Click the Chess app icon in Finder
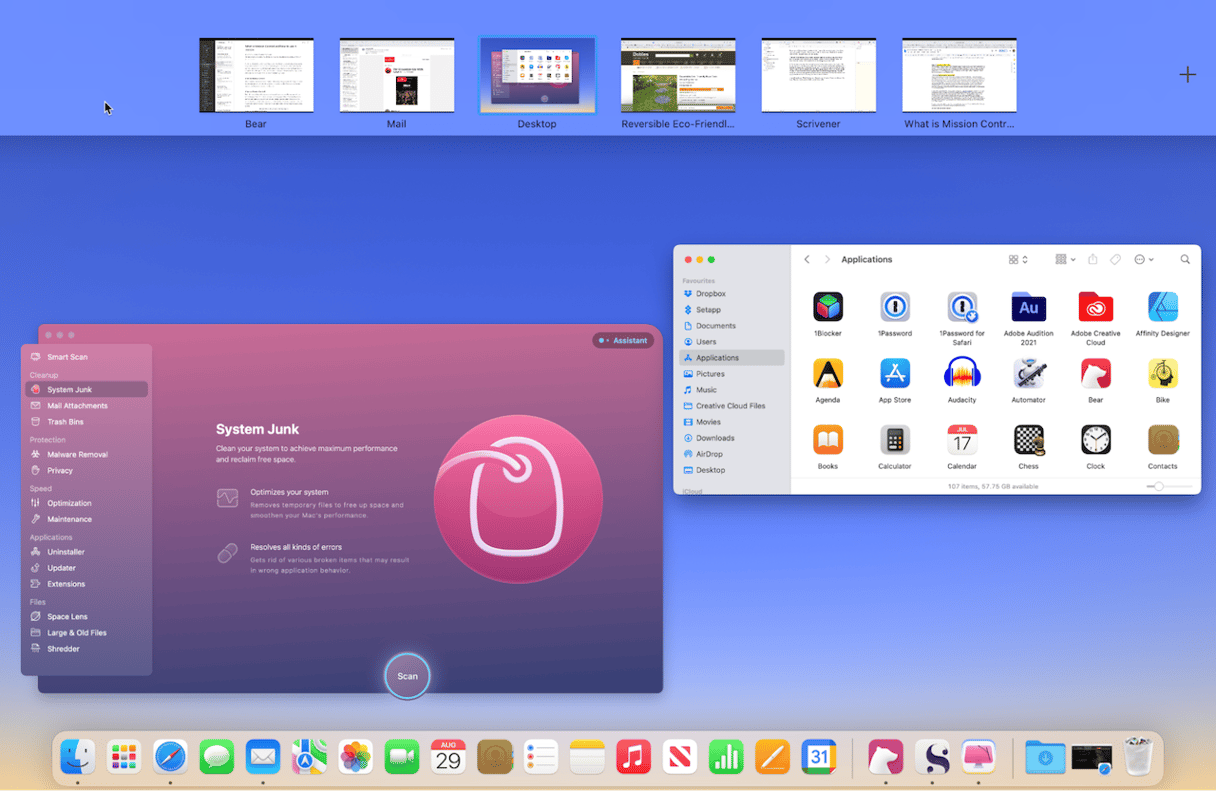 [x=1028, y=440]
